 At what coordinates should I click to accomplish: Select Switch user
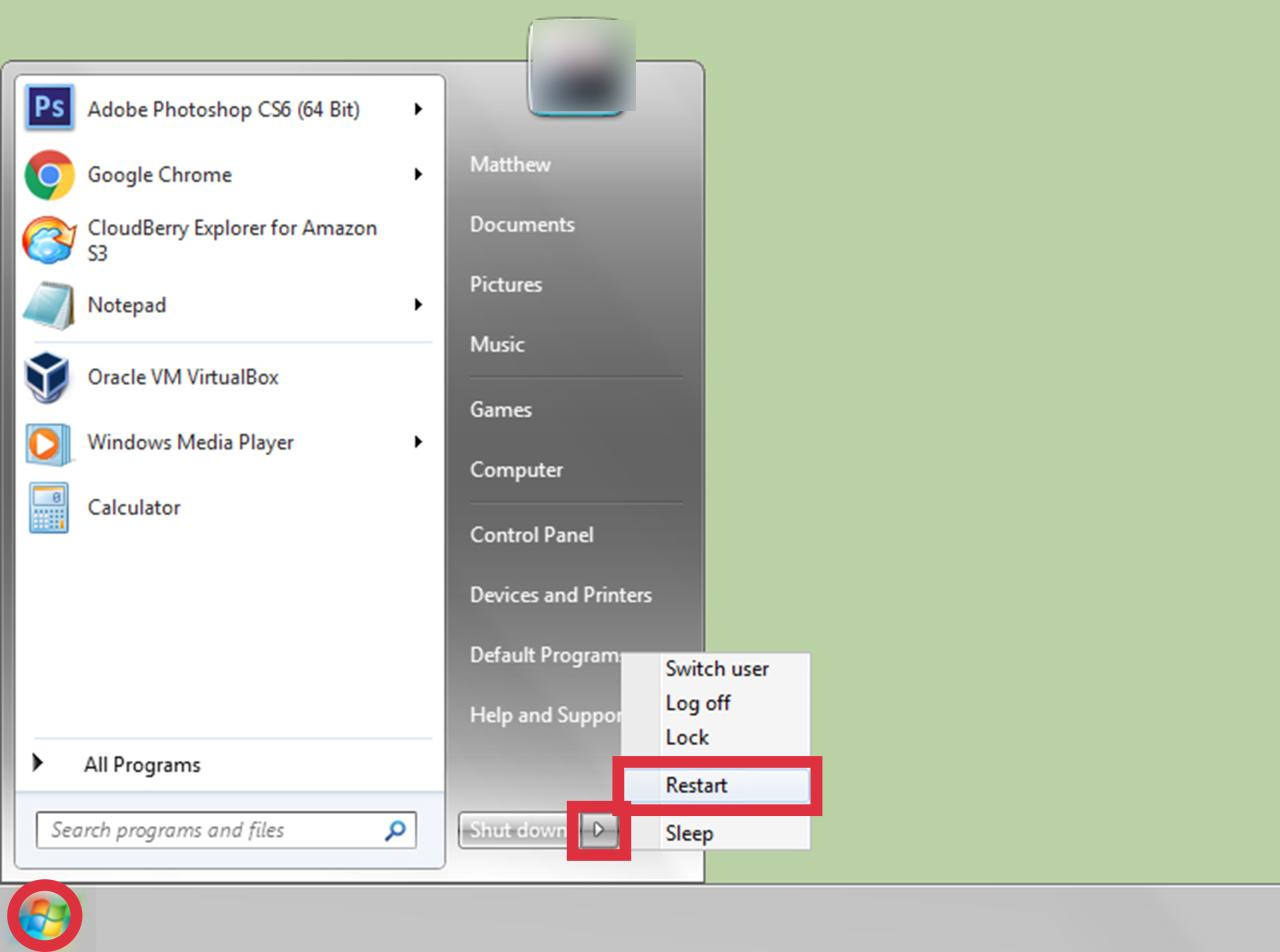tap(717, 669)
